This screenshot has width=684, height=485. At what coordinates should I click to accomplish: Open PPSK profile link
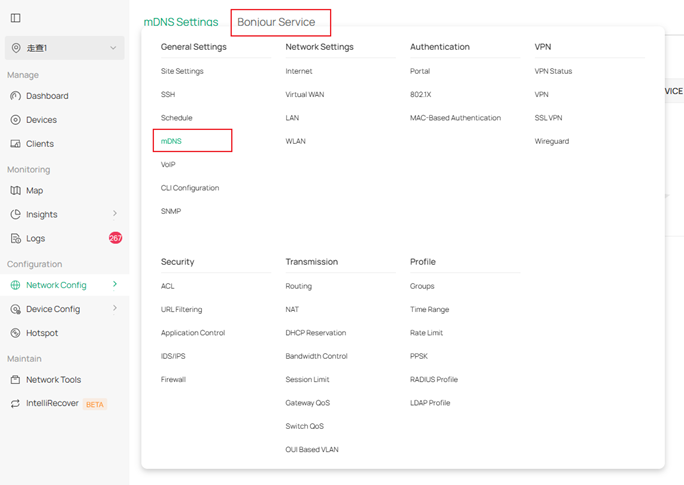tap(419, 356)
